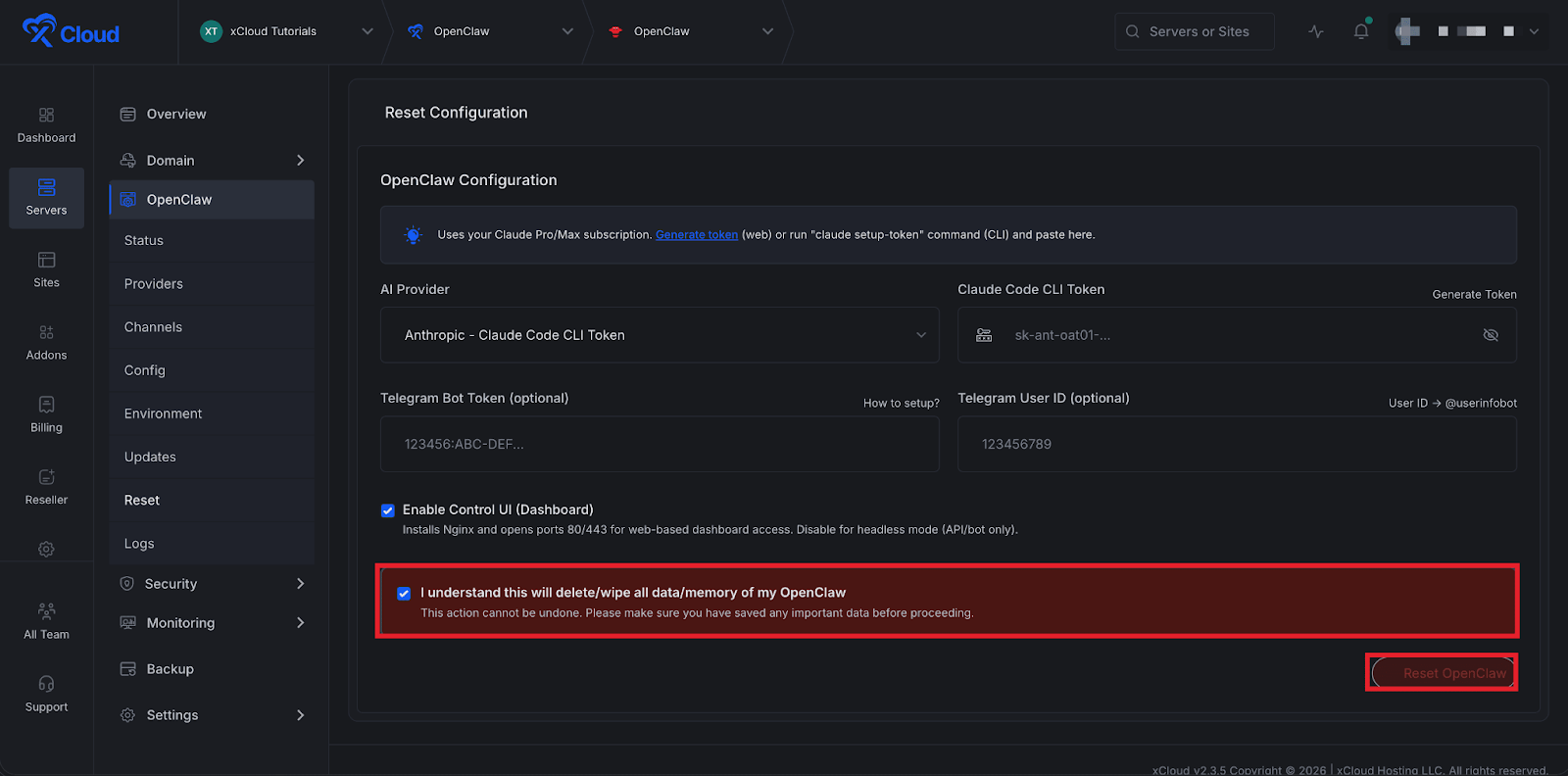1568x776 pixels.
Task: Click the activity pulse icon in header
Action: pos(1316,31)
